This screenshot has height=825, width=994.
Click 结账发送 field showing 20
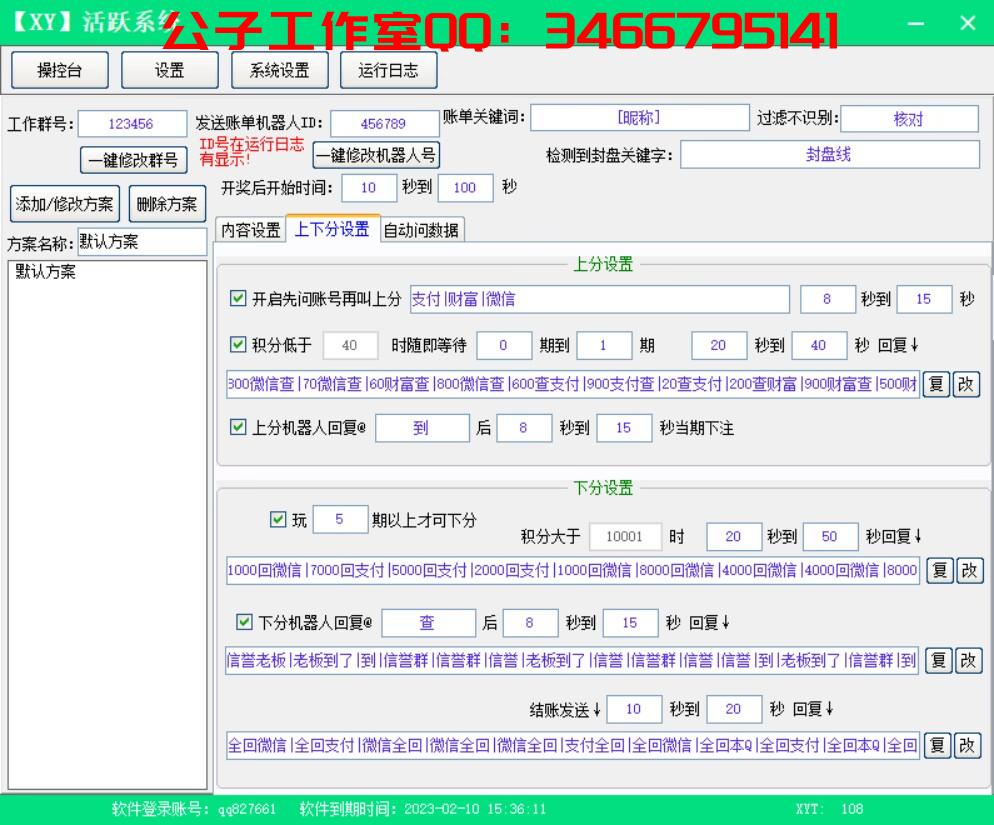coord(733,709)
